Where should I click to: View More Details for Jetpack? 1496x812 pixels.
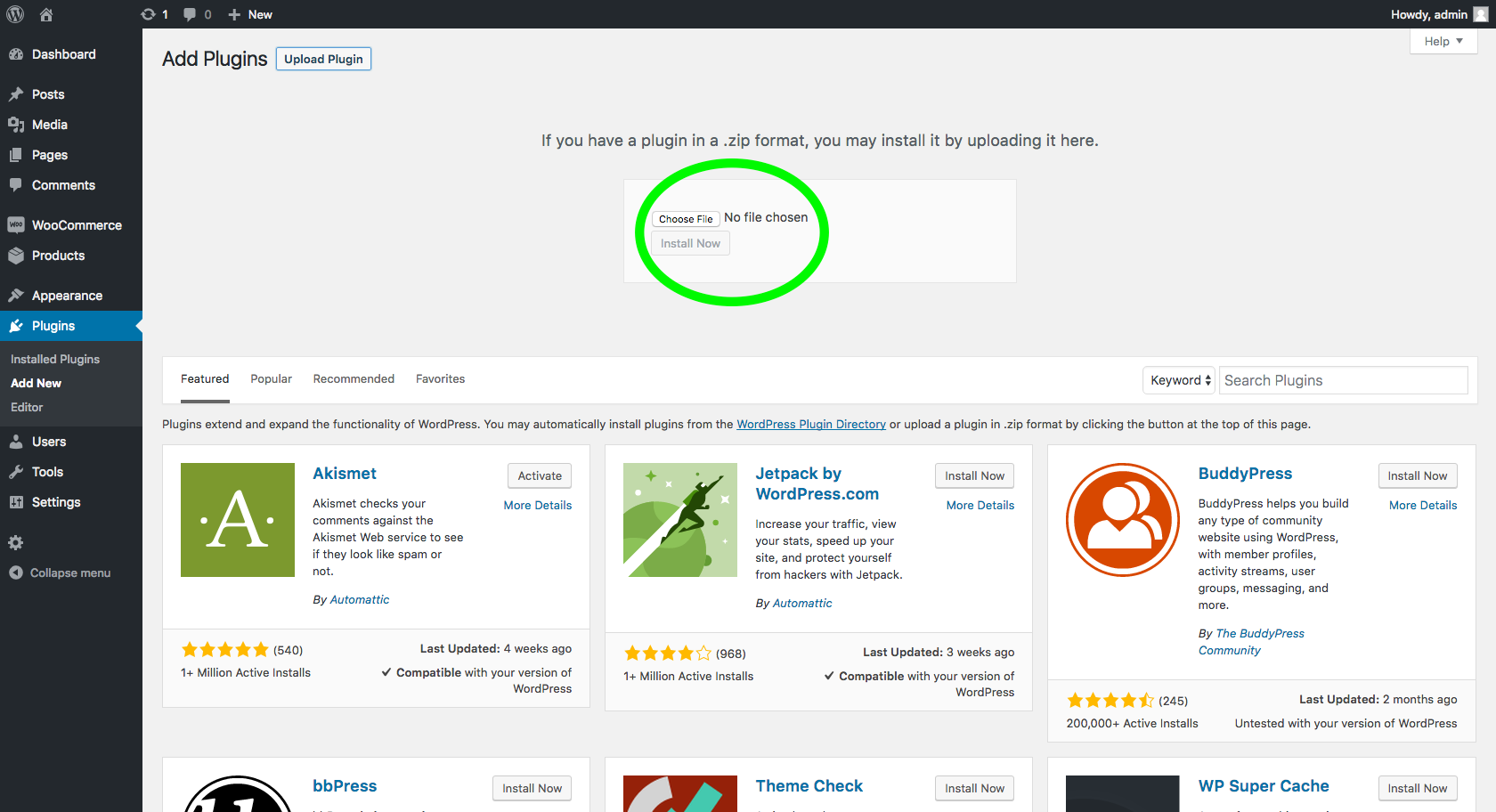coord(980,505)
